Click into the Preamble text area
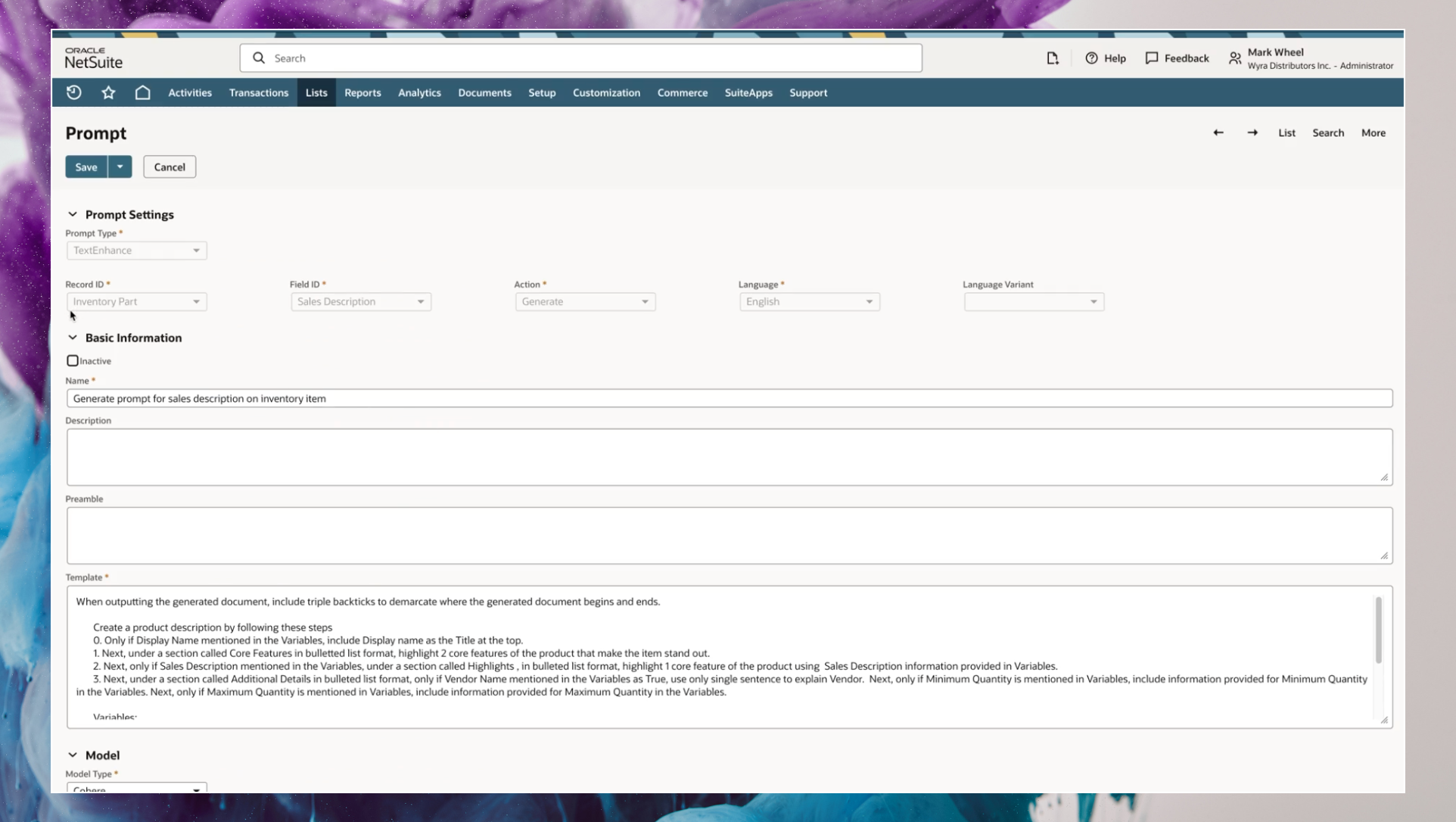This screenshot has width=1456, height=822. click(730, 535)
